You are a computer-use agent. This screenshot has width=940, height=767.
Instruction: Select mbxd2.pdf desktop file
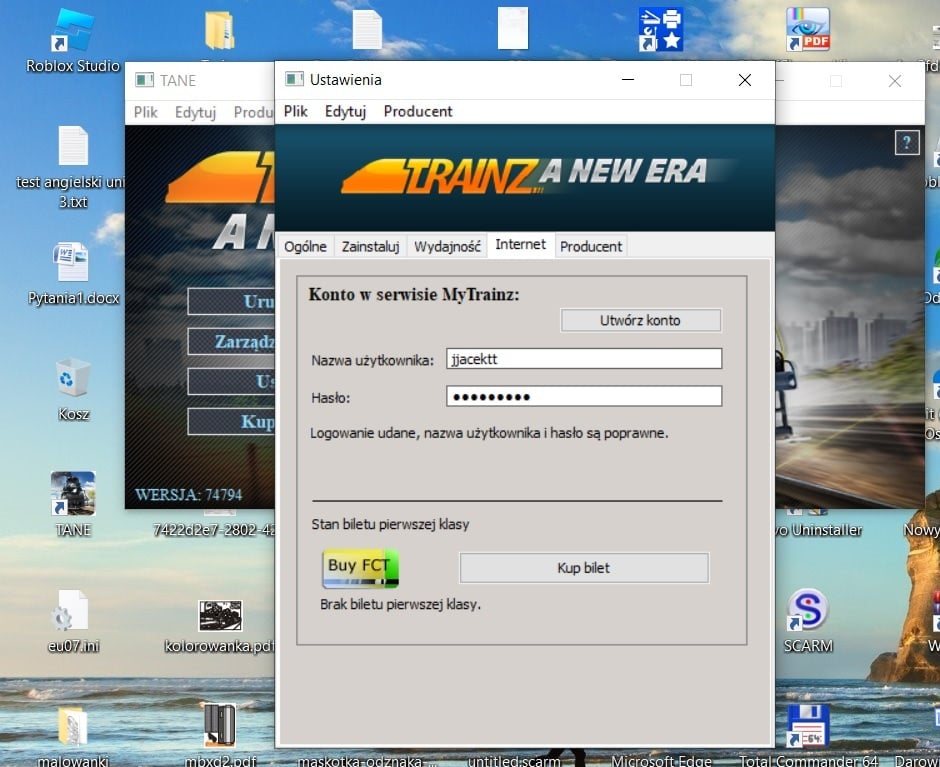click(x=219, y=726)
